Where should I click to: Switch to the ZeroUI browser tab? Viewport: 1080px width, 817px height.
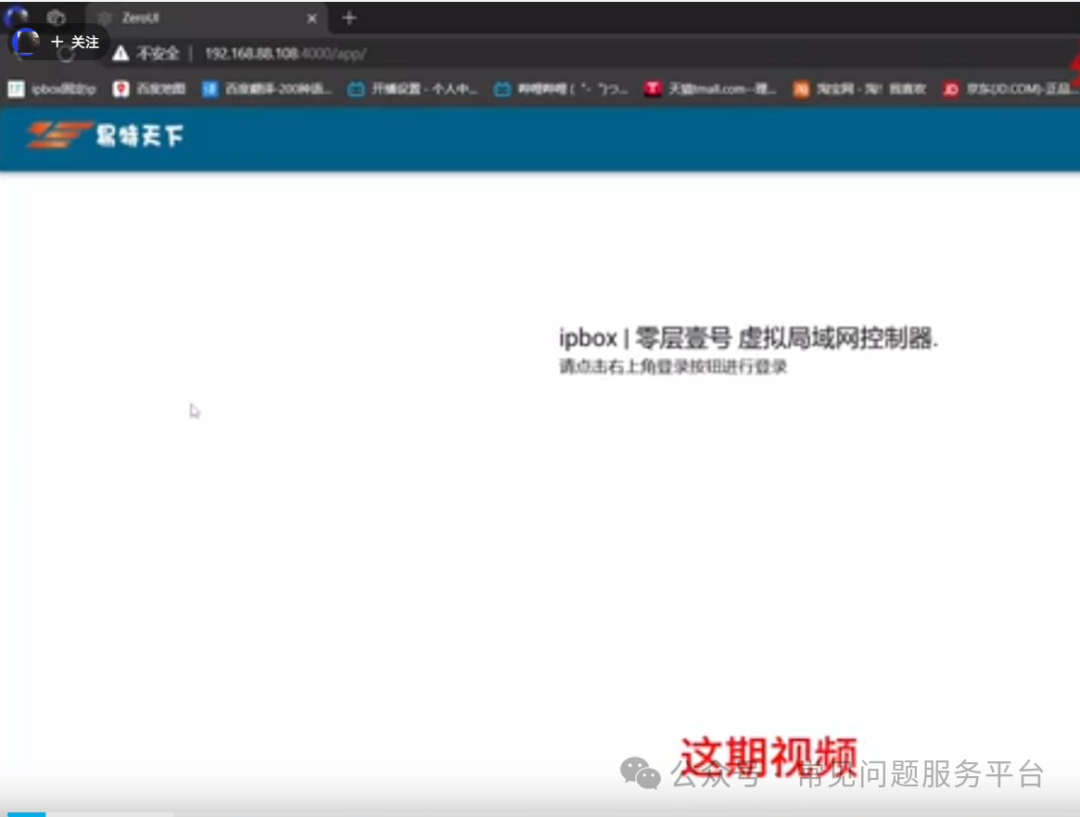pos(205,18)
